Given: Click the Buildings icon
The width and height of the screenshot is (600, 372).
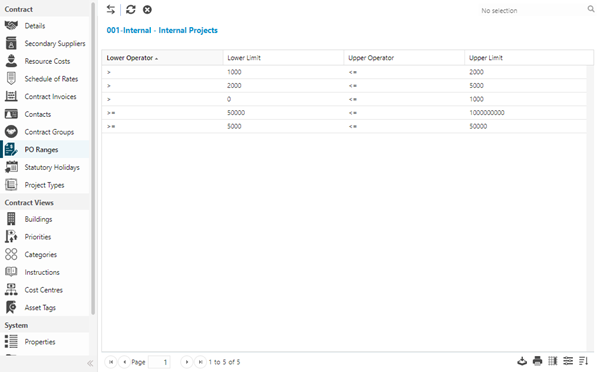Looking at the screenshot, I should click(11, 219).
